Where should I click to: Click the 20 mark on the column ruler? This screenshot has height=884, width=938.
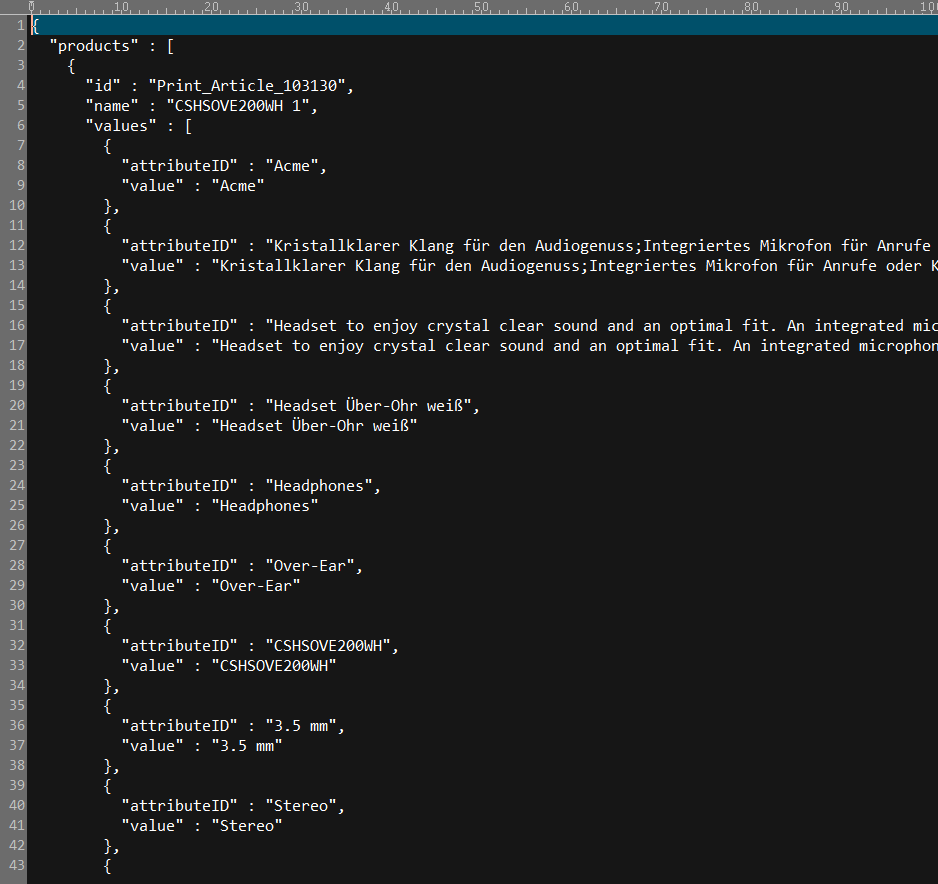[x=212, y=7]
